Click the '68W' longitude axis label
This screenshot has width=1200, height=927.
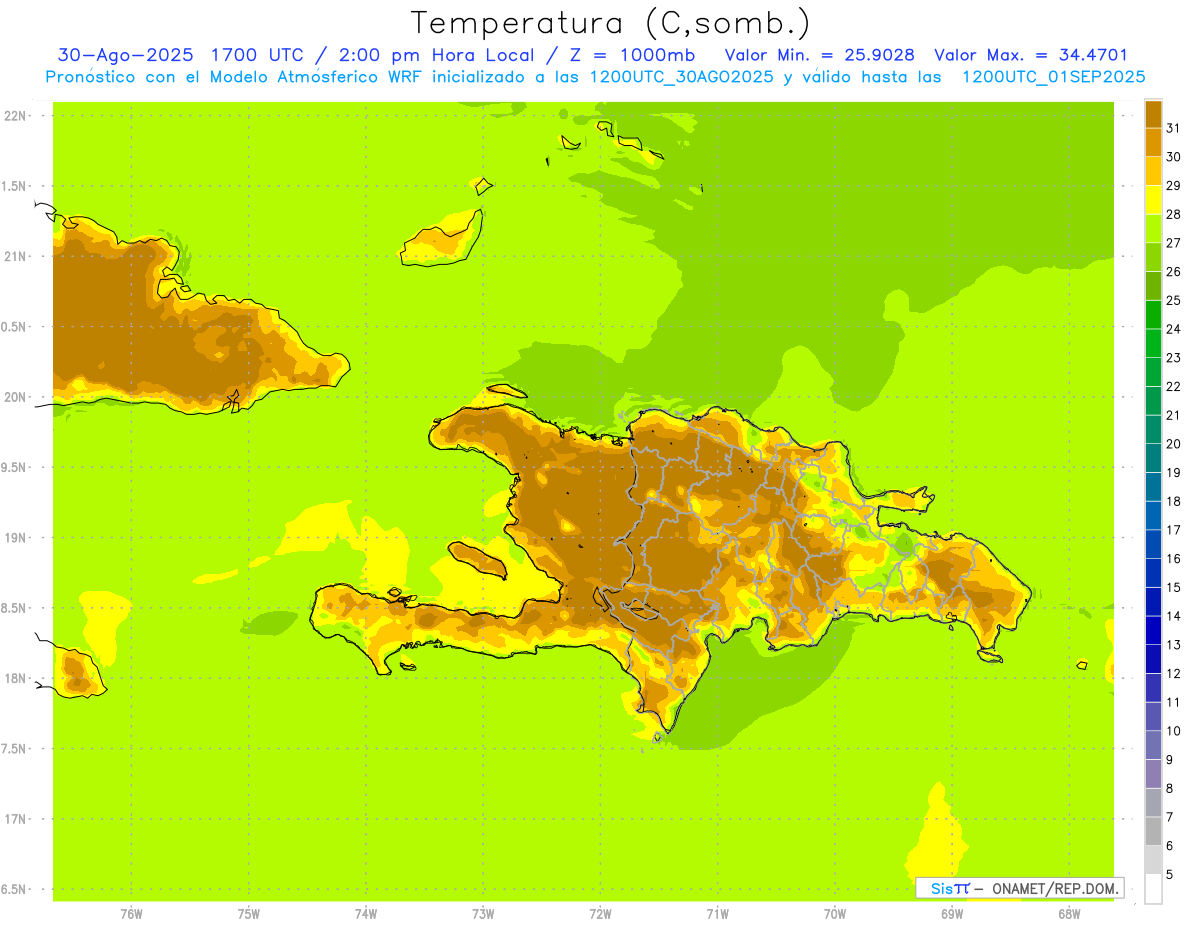pos(1069,913)
